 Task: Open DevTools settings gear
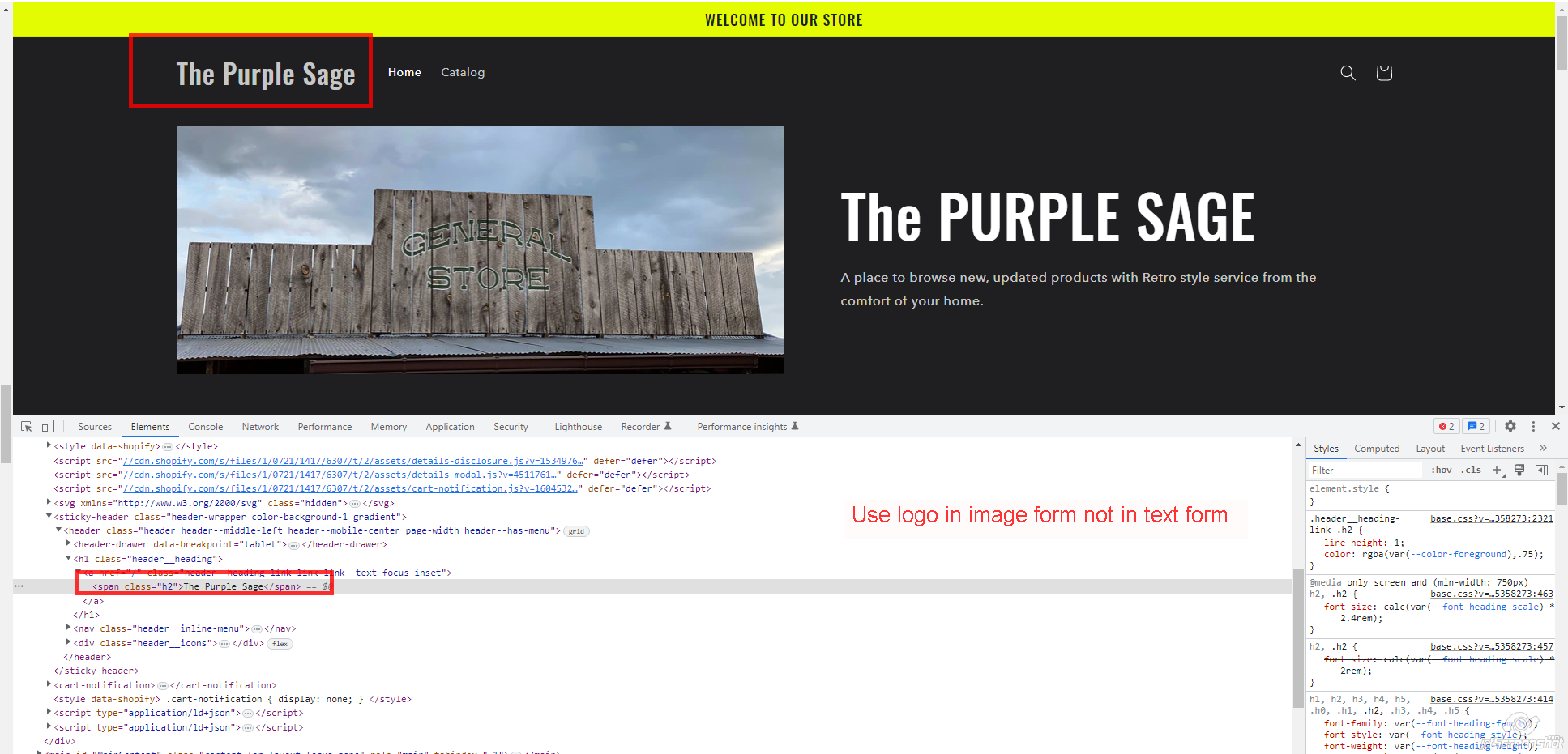pos(1510,426)
